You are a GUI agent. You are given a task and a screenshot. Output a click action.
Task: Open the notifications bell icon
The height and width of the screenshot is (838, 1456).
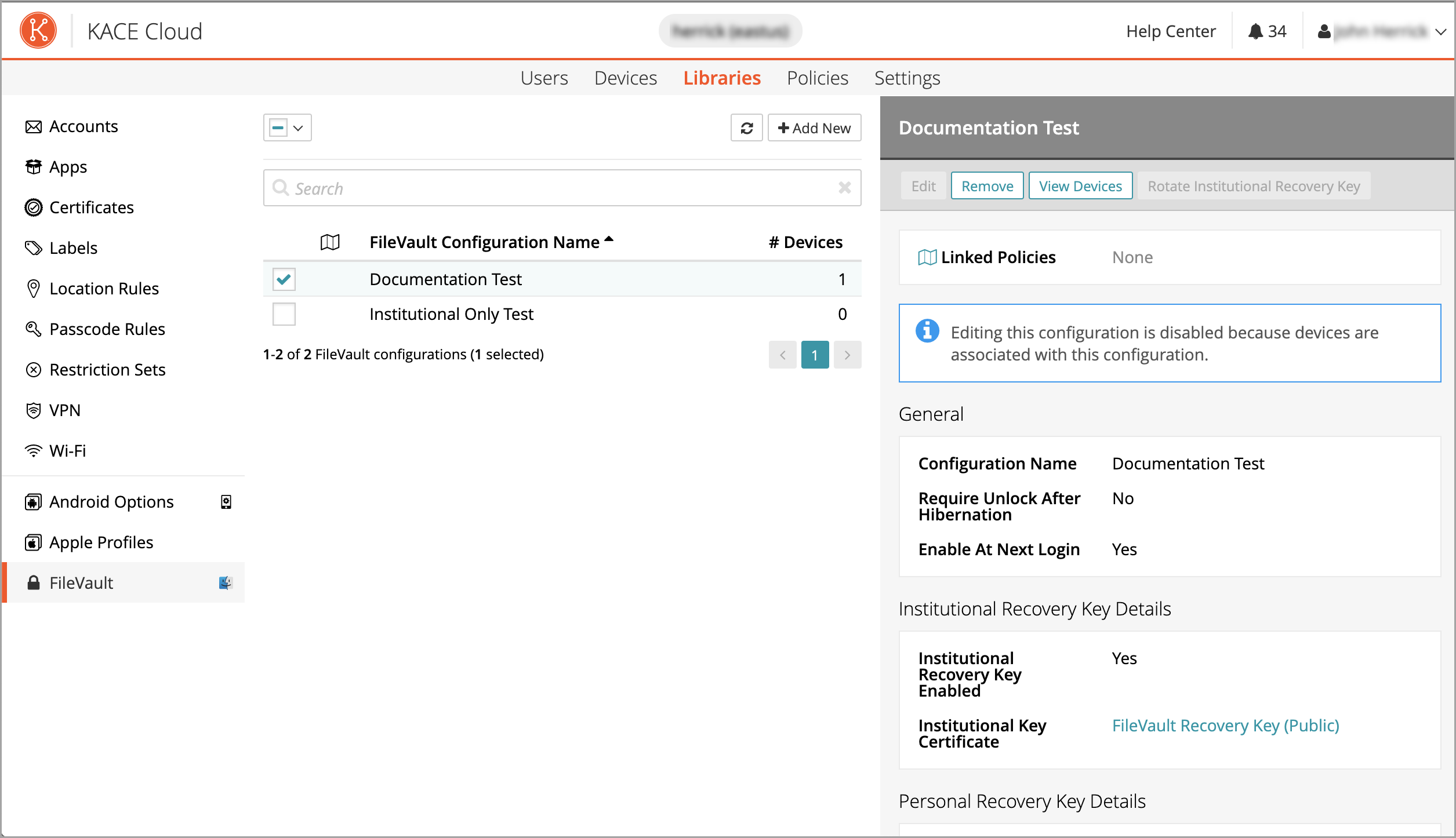click(1255, 31)
